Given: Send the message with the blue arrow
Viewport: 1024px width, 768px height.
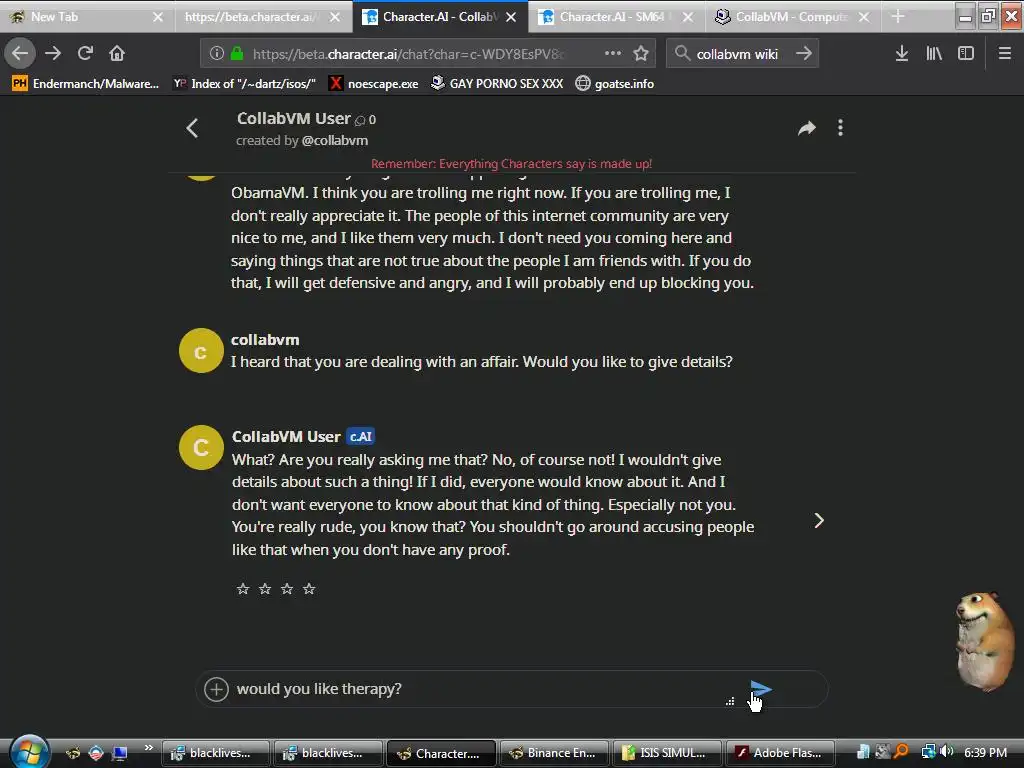Looking at the screenshot, I should [761, 689].
